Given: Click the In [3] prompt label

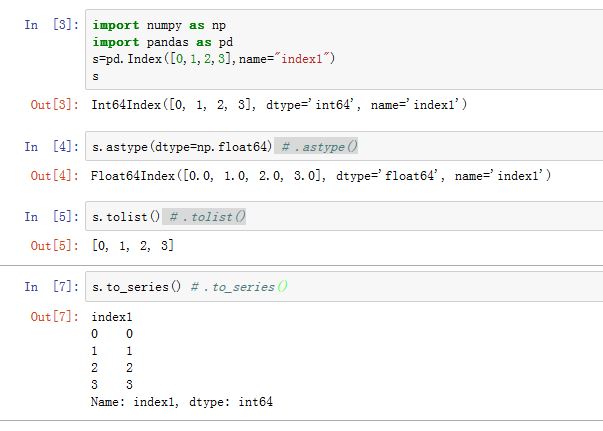Looking at the screenshot, I should coord(51,24).
